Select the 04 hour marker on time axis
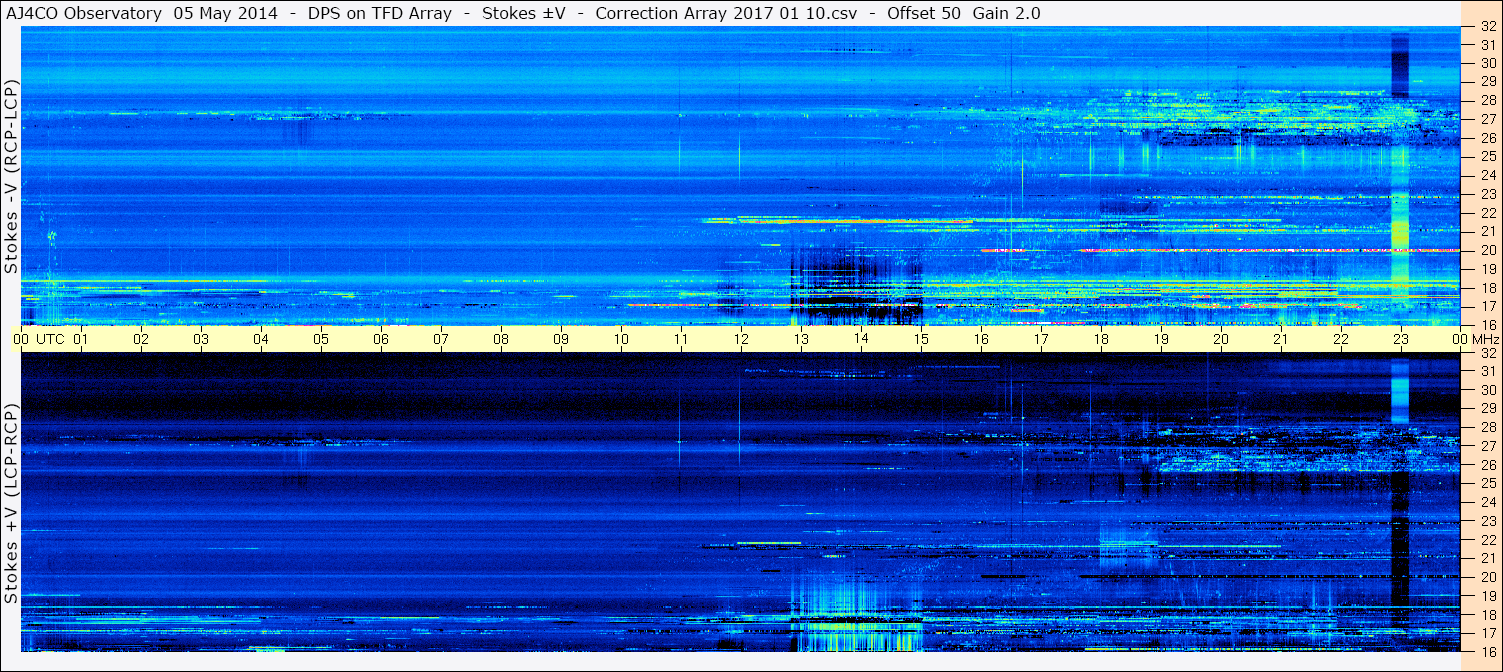 pos(261,339)
